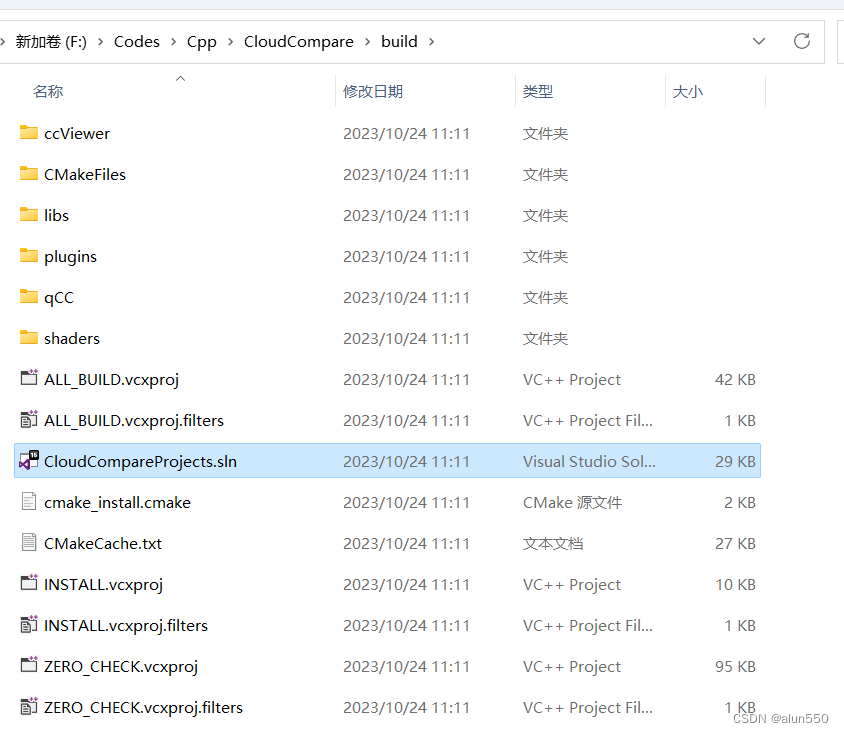Select ZERO_CHECK.vcxproj.filters file name
This screenshot has width=844, height=733.
click(x=143, y=707)
